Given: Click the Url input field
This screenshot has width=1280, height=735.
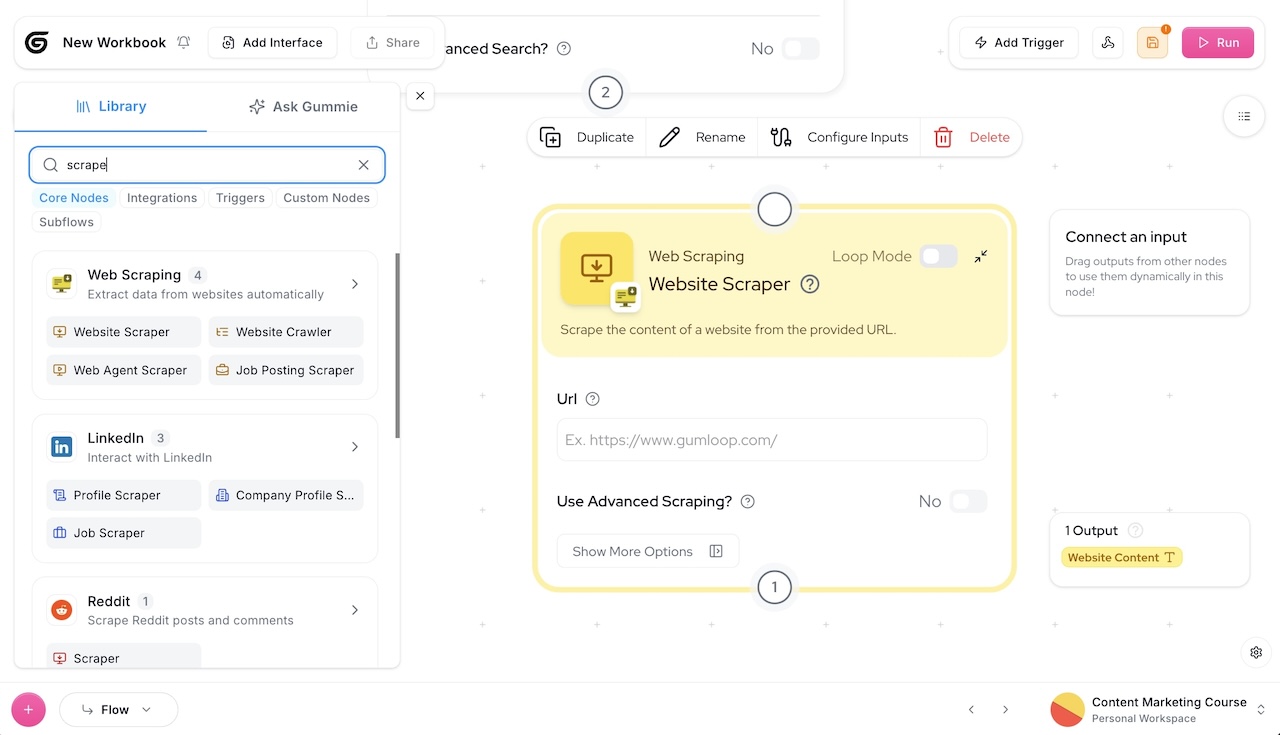Looking at the screenshot, I should (x=772, y=440).
